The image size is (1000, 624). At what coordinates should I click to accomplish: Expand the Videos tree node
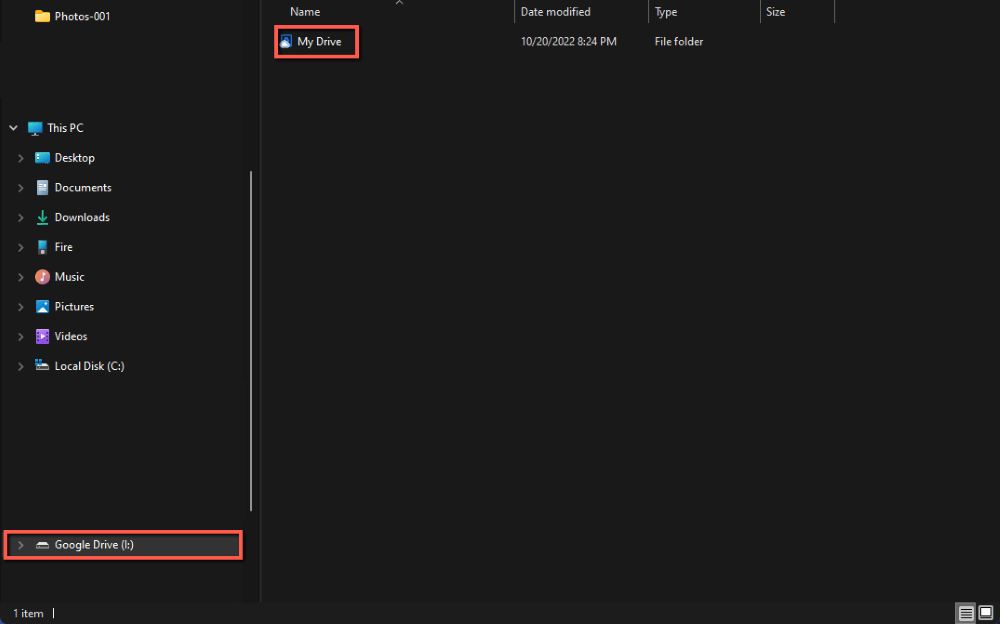click(20, 336)
